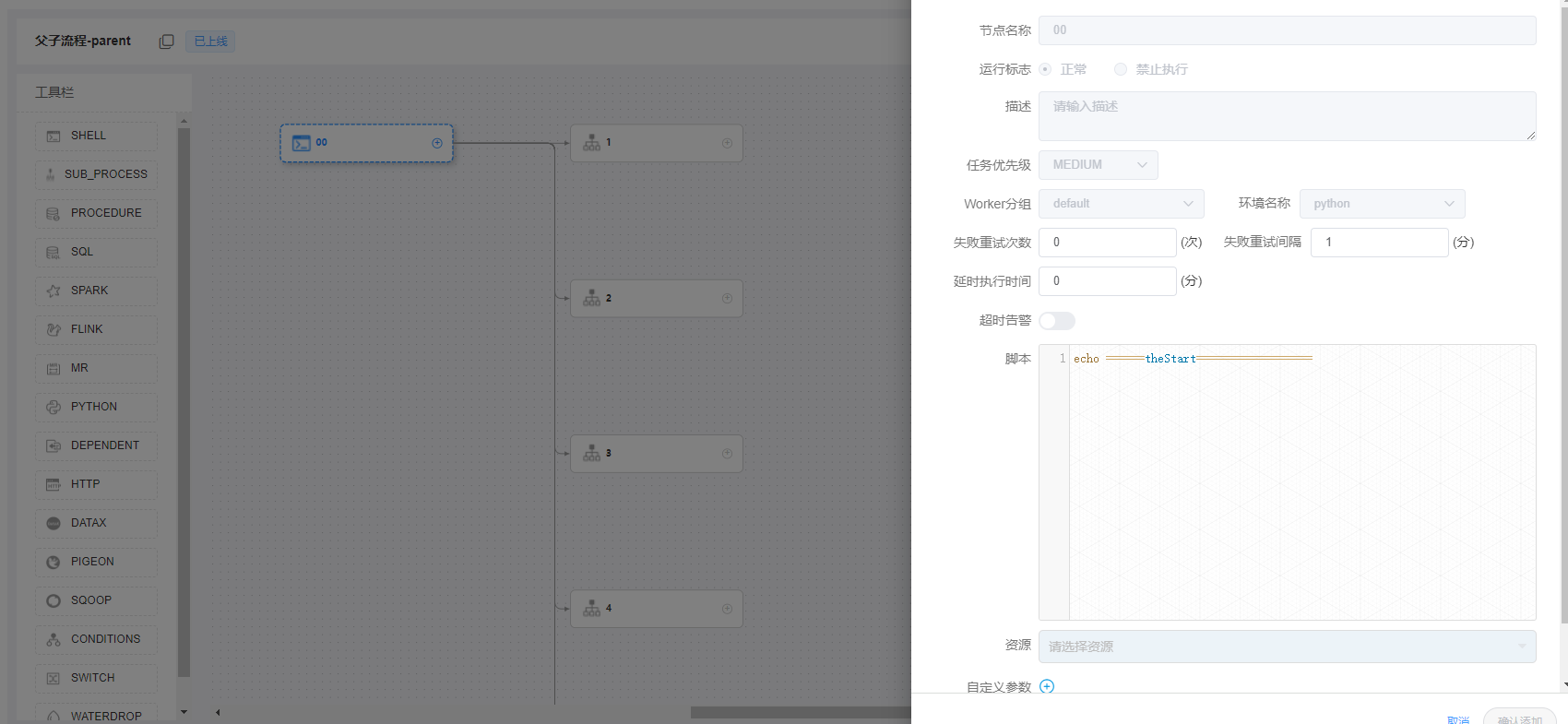The width and height of the screenshot is (1568, 724).
Task: Select the CONDITIONS task tool
Action: [96, 639]
